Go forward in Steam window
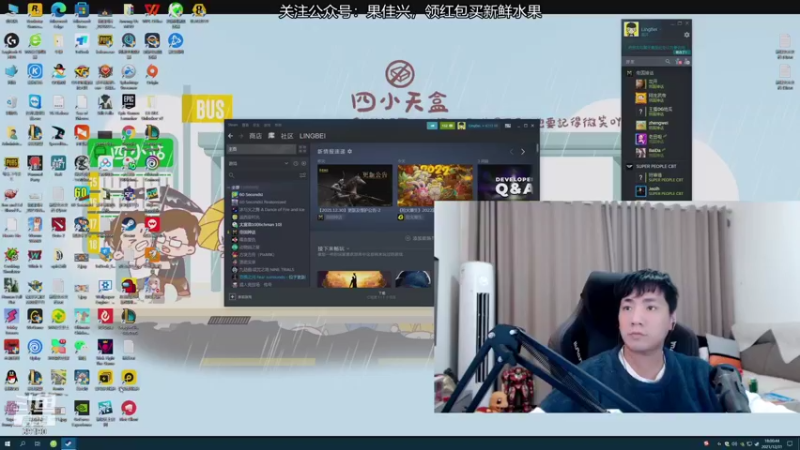800x450 pixels. click(x=241, y=136)
